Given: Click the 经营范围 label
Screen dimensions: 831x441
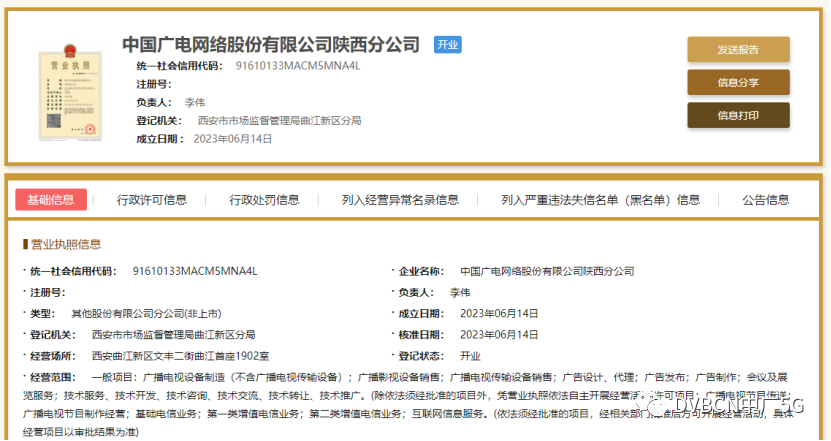Looking at the screenshot, I should [x=52, y=377].
